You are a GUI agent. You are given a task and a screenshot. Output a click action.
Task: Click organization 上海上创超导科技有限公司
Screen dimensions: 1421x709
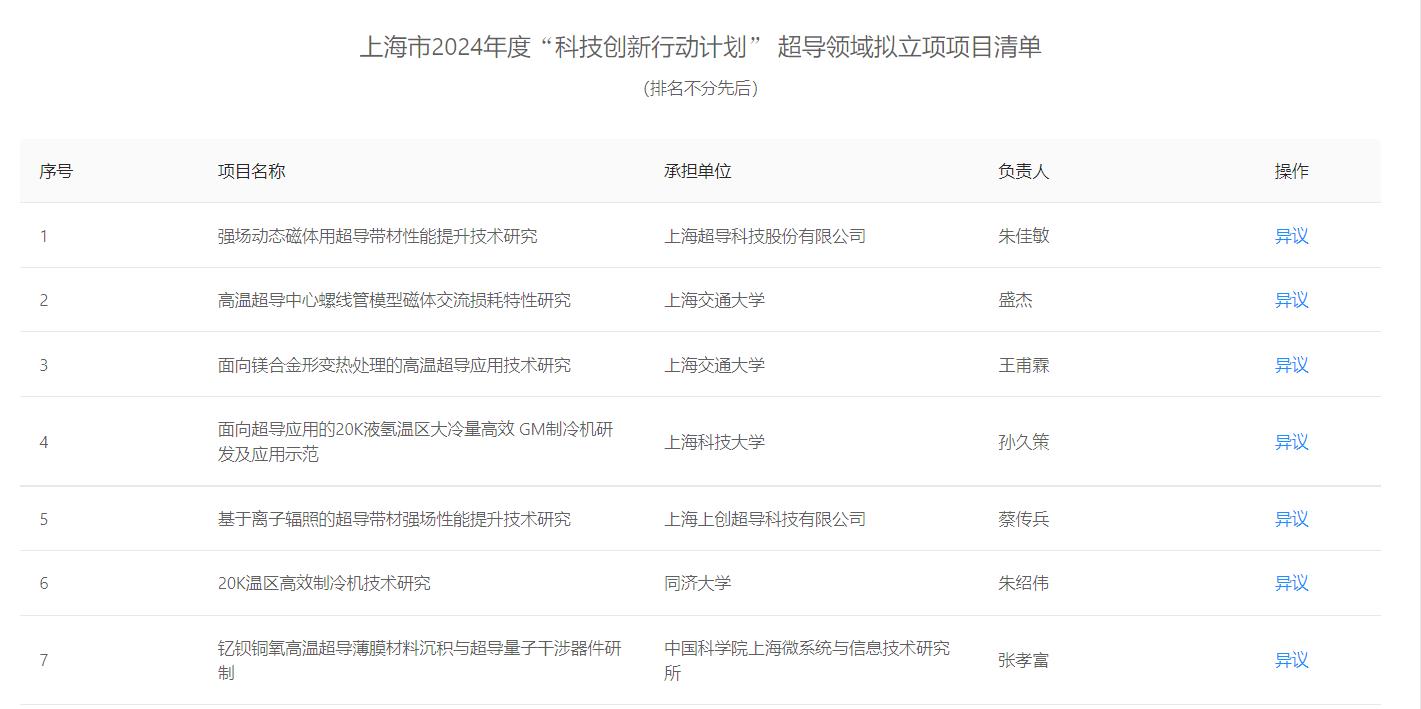[765, 519]
